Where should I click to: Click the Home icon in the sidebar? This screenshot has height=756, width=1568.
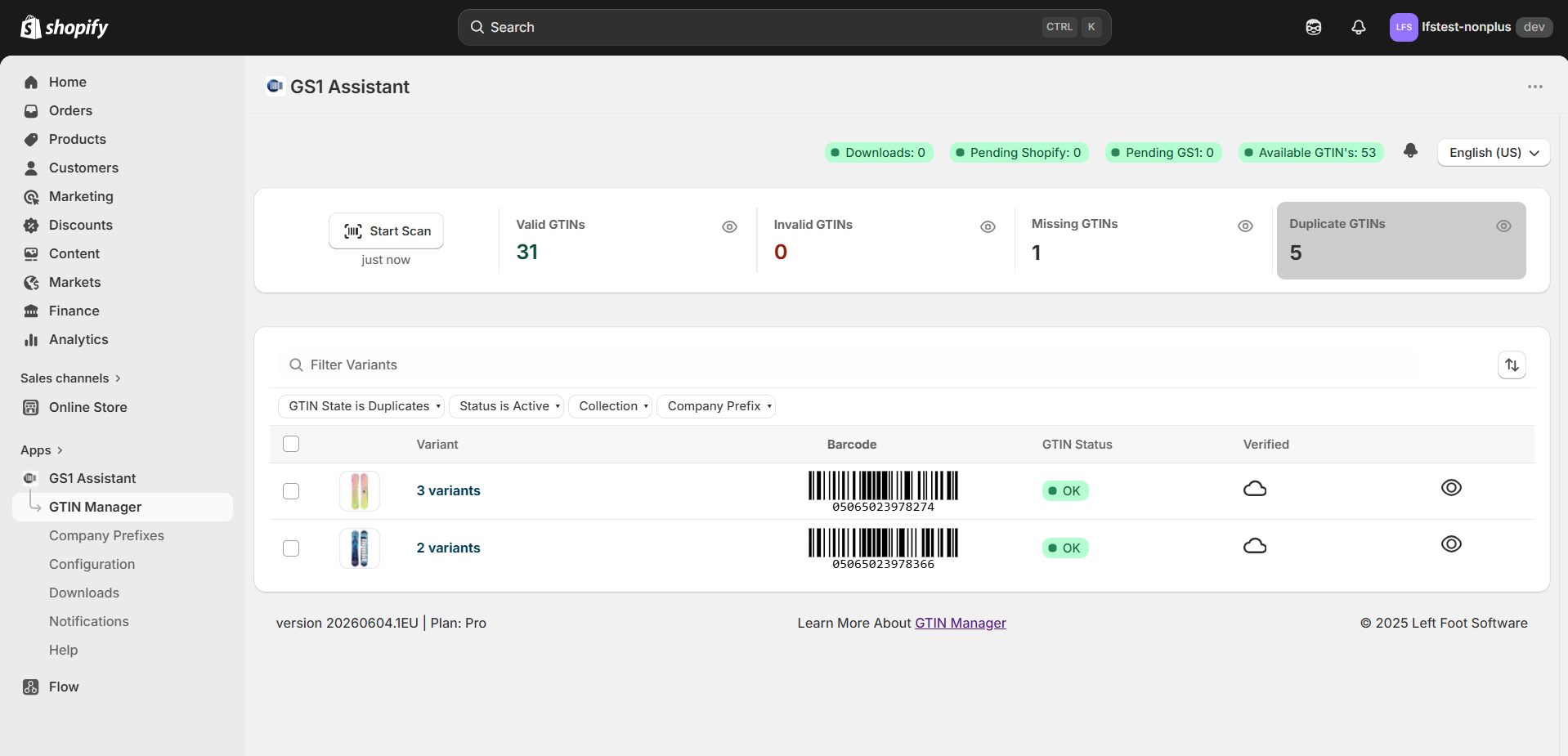pos(31,82)
